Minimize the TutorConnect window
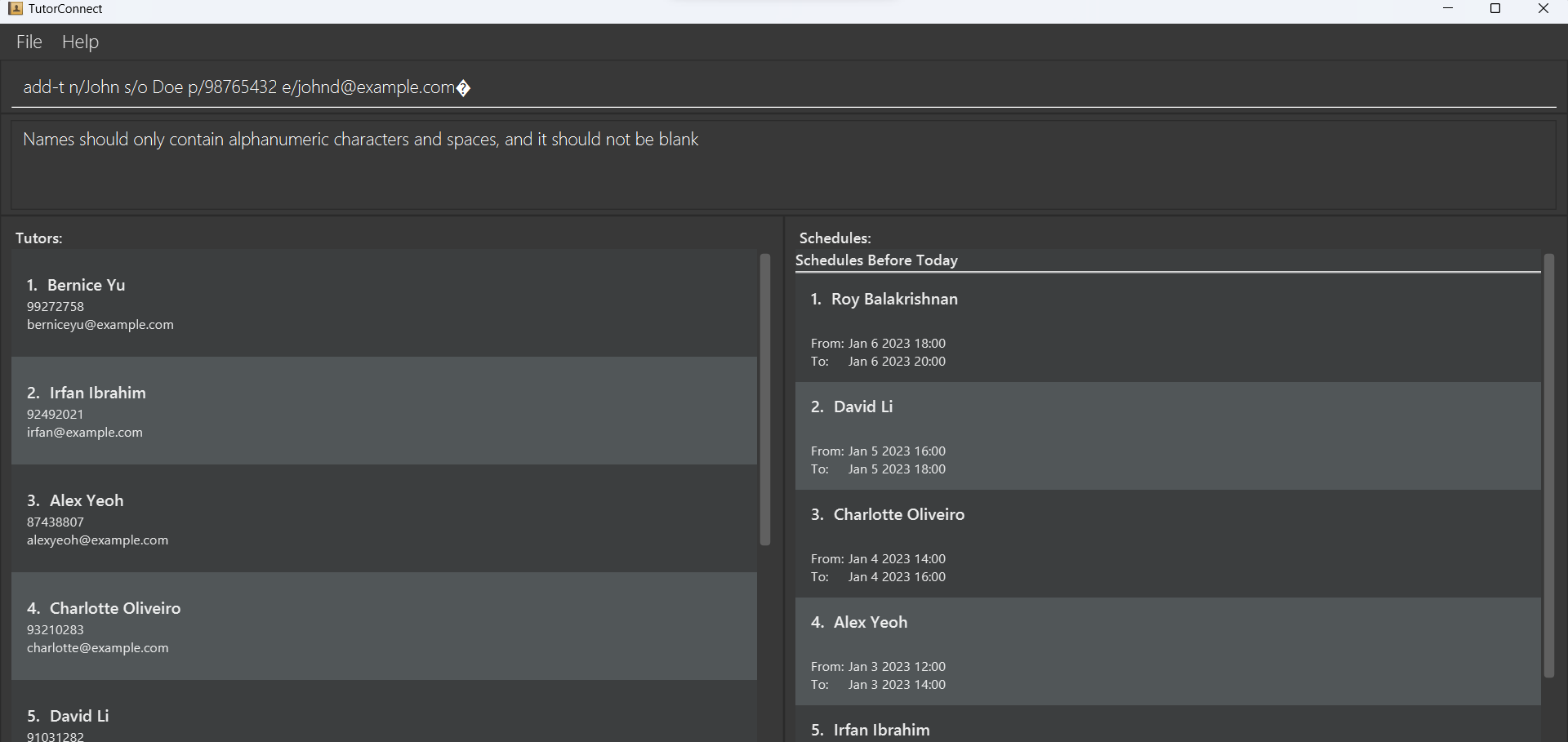Image resolution: width=1568 pixels, height=742 pixels. point(1448,8)
